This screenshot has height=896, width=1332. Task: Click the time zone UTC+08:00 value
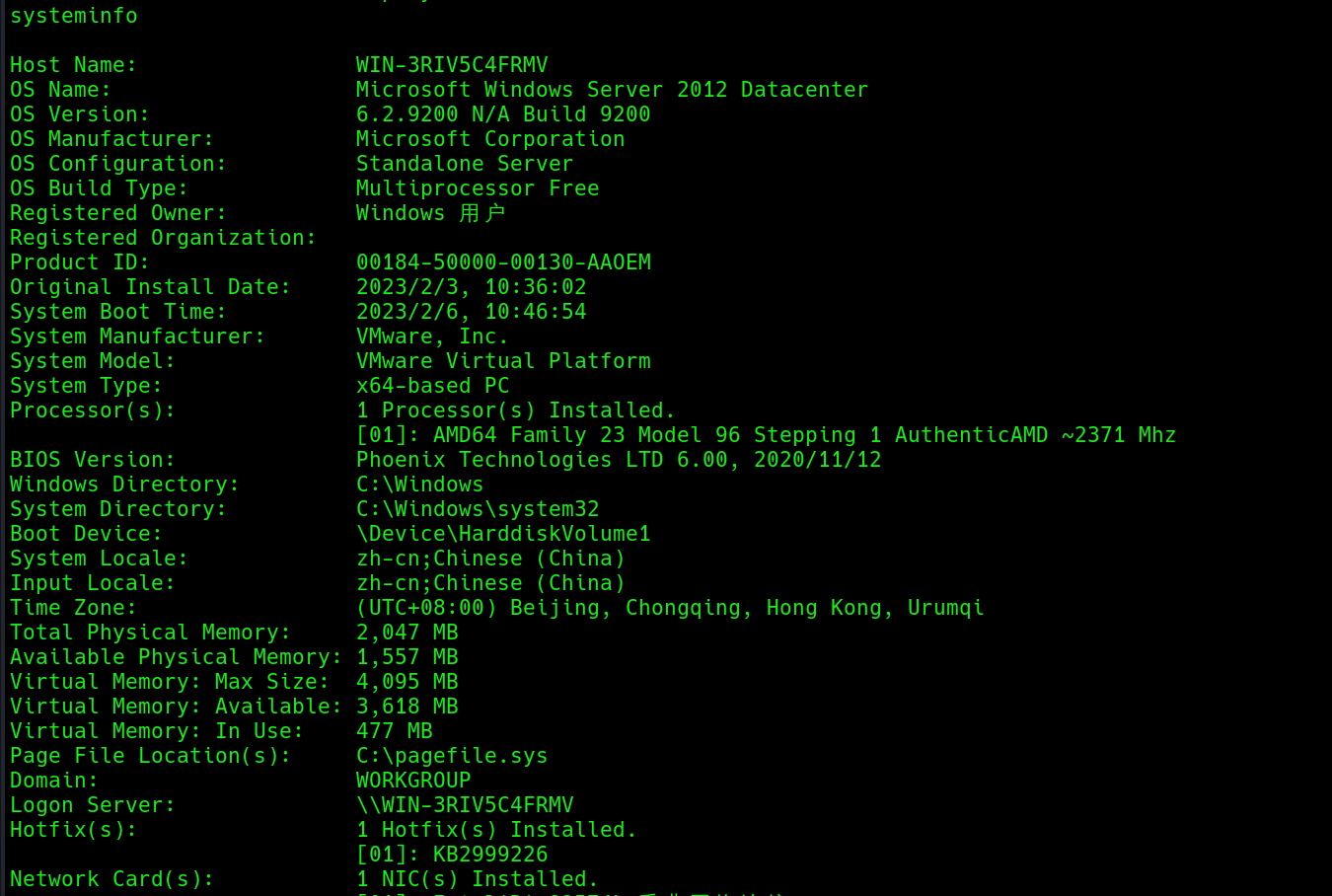tap(670, 608)
